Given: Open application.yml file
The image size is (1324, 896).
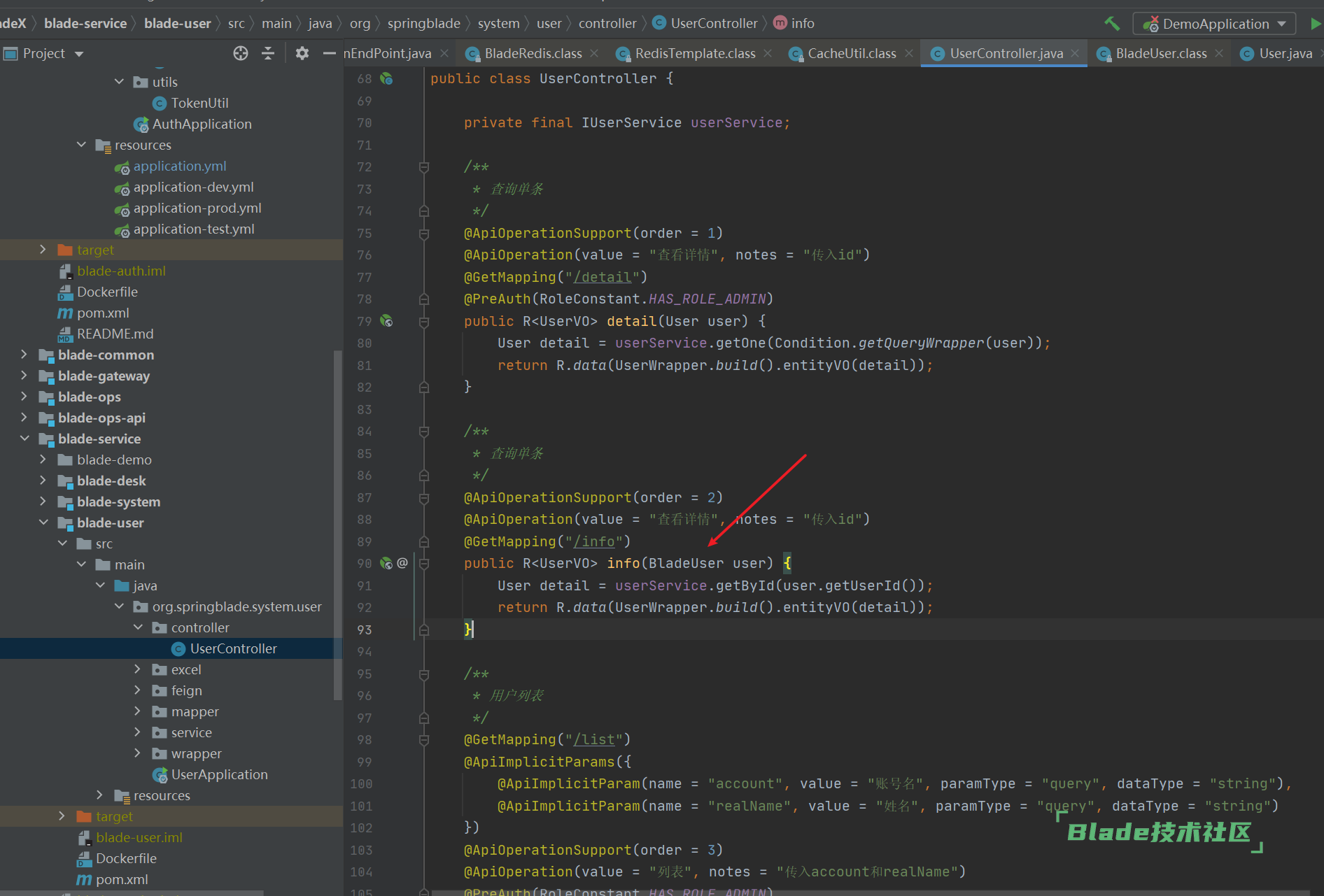Looking at the screenshot, I should click(179, 166).
